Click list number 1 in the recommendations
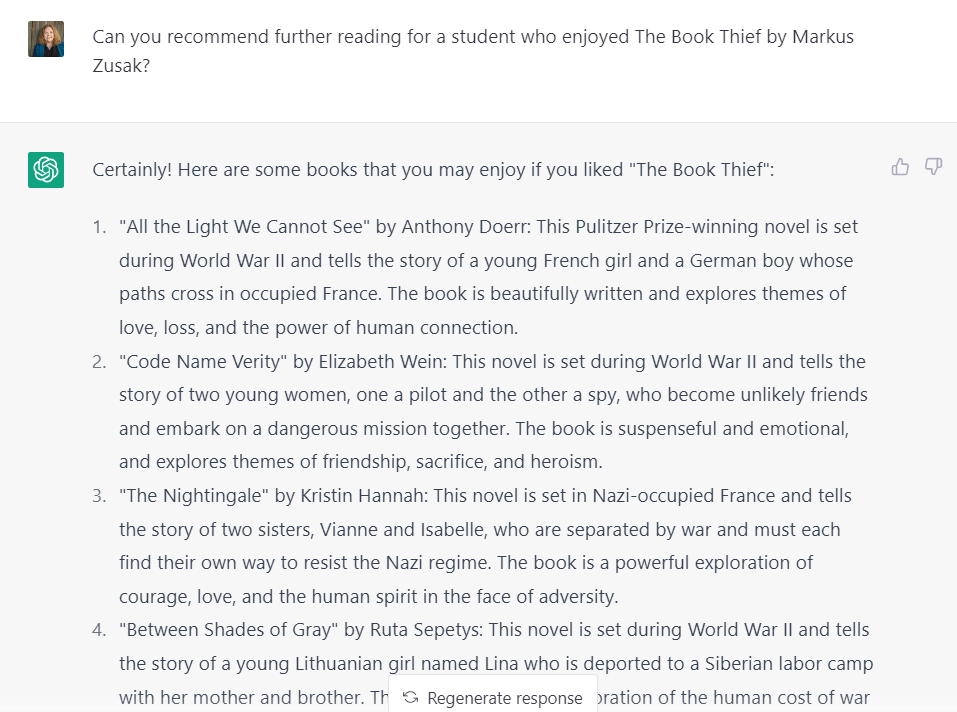Screen dimensions: 957x712 click(x=99, y=227)
